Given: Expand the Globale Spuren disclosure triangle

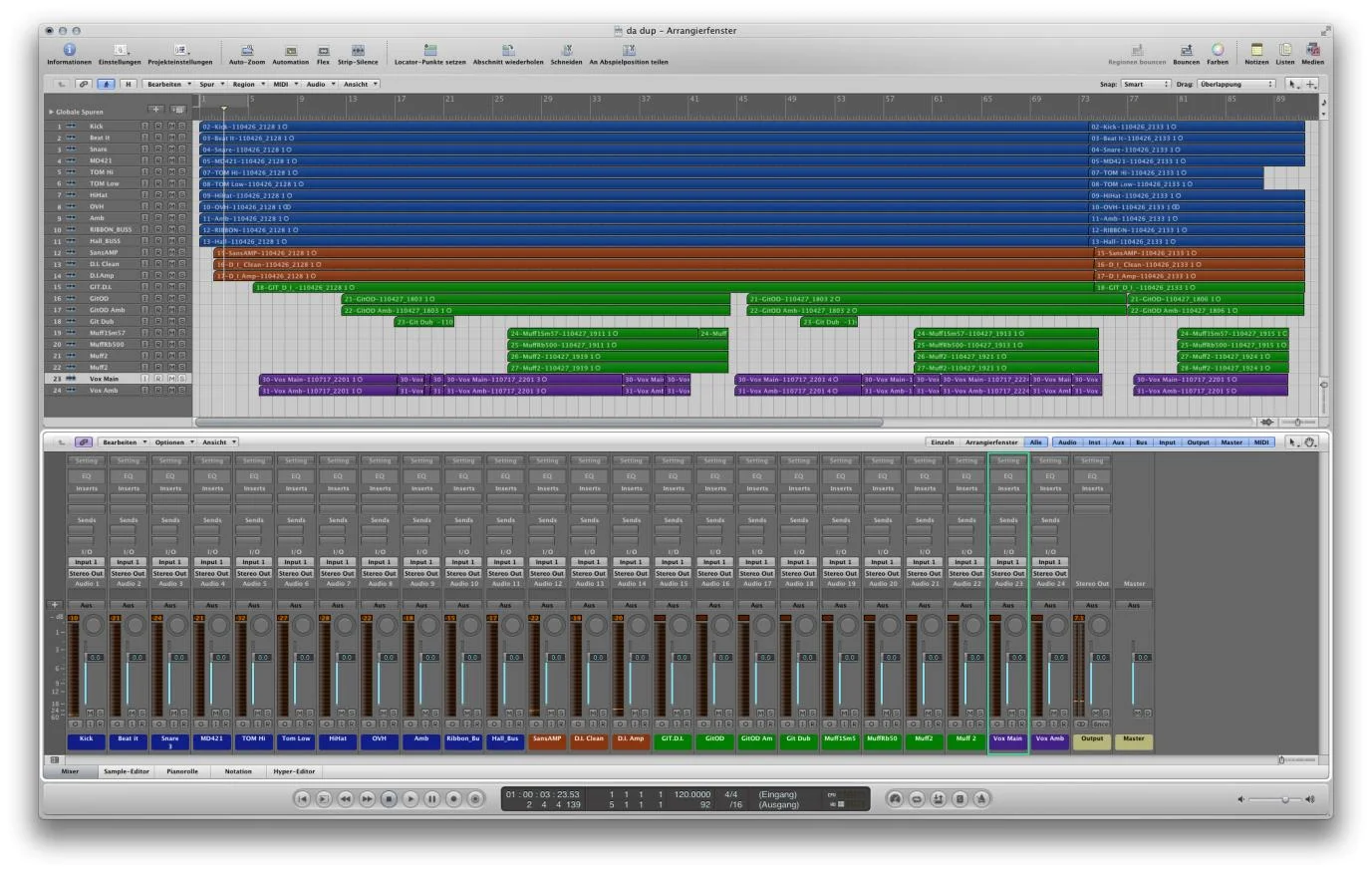Looking at the screenshot, I should 51,112.
